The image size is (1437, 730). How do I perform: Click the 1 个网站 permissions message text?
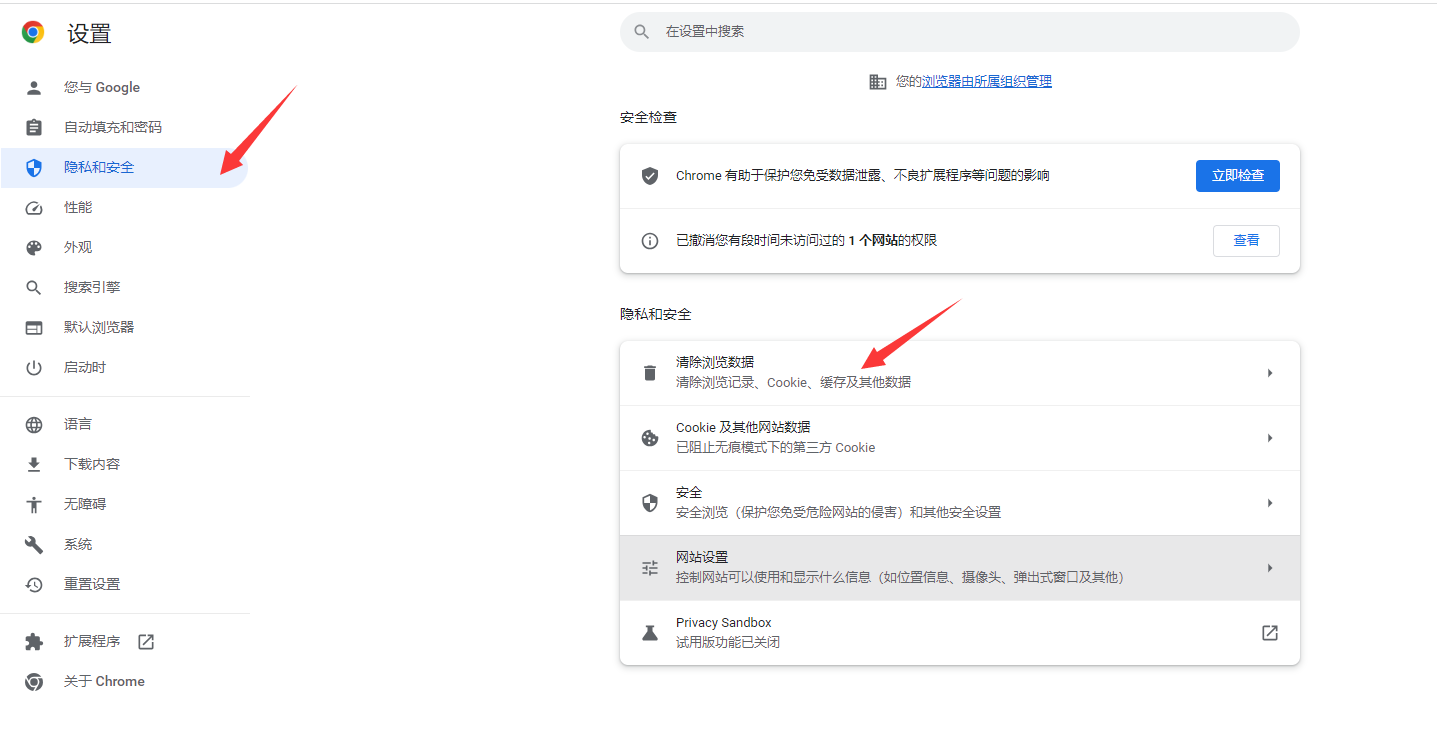pyautogui.click(x=806, y=240)
